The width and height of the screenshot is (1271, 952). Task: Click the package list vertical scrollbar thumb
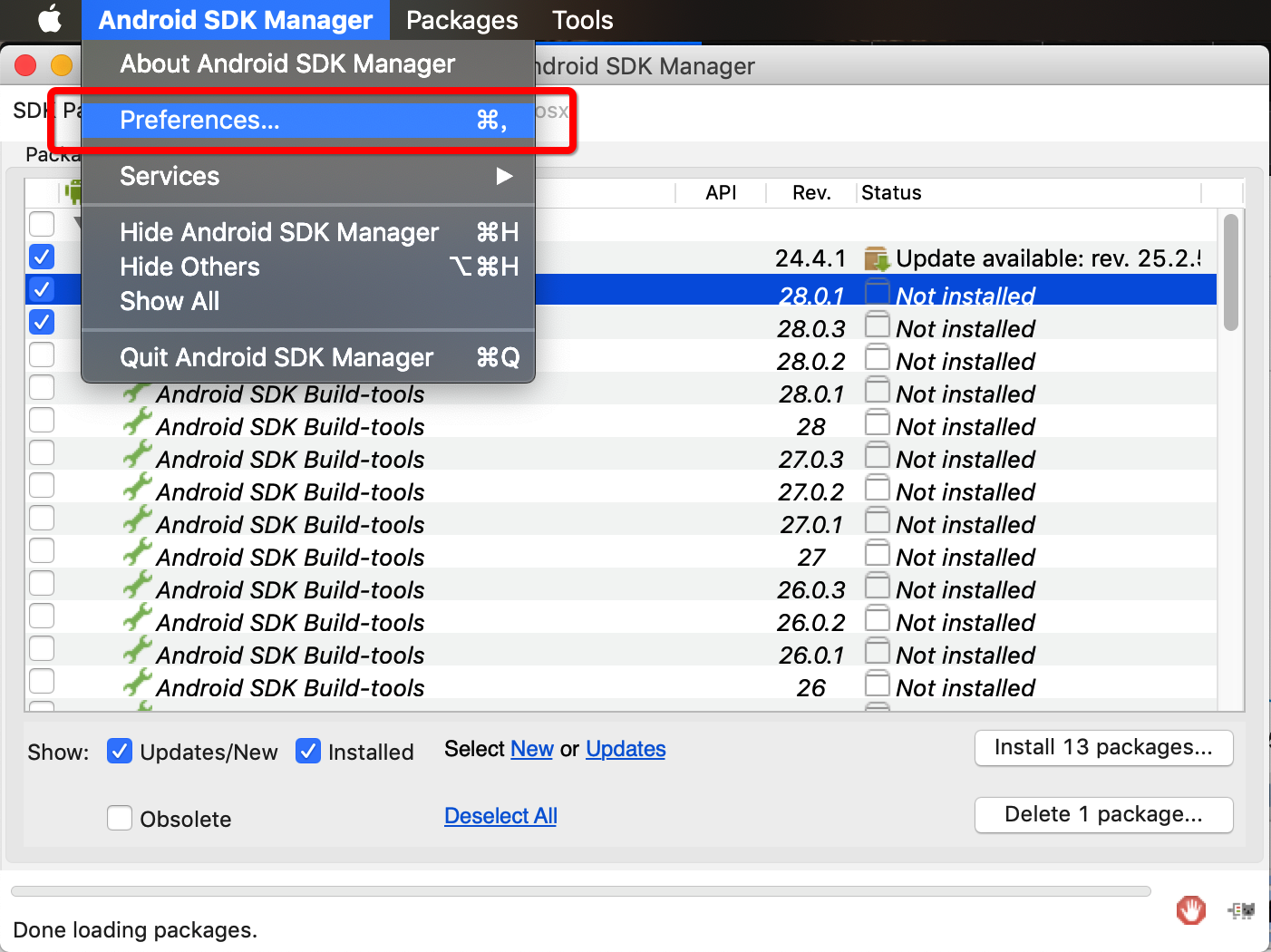(1230, 272)
